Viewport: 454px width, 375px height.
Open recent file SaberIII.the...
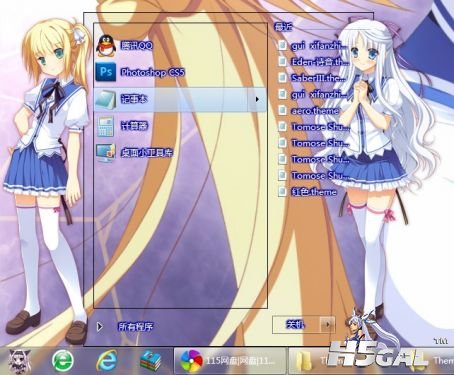[x=312, y=78]
